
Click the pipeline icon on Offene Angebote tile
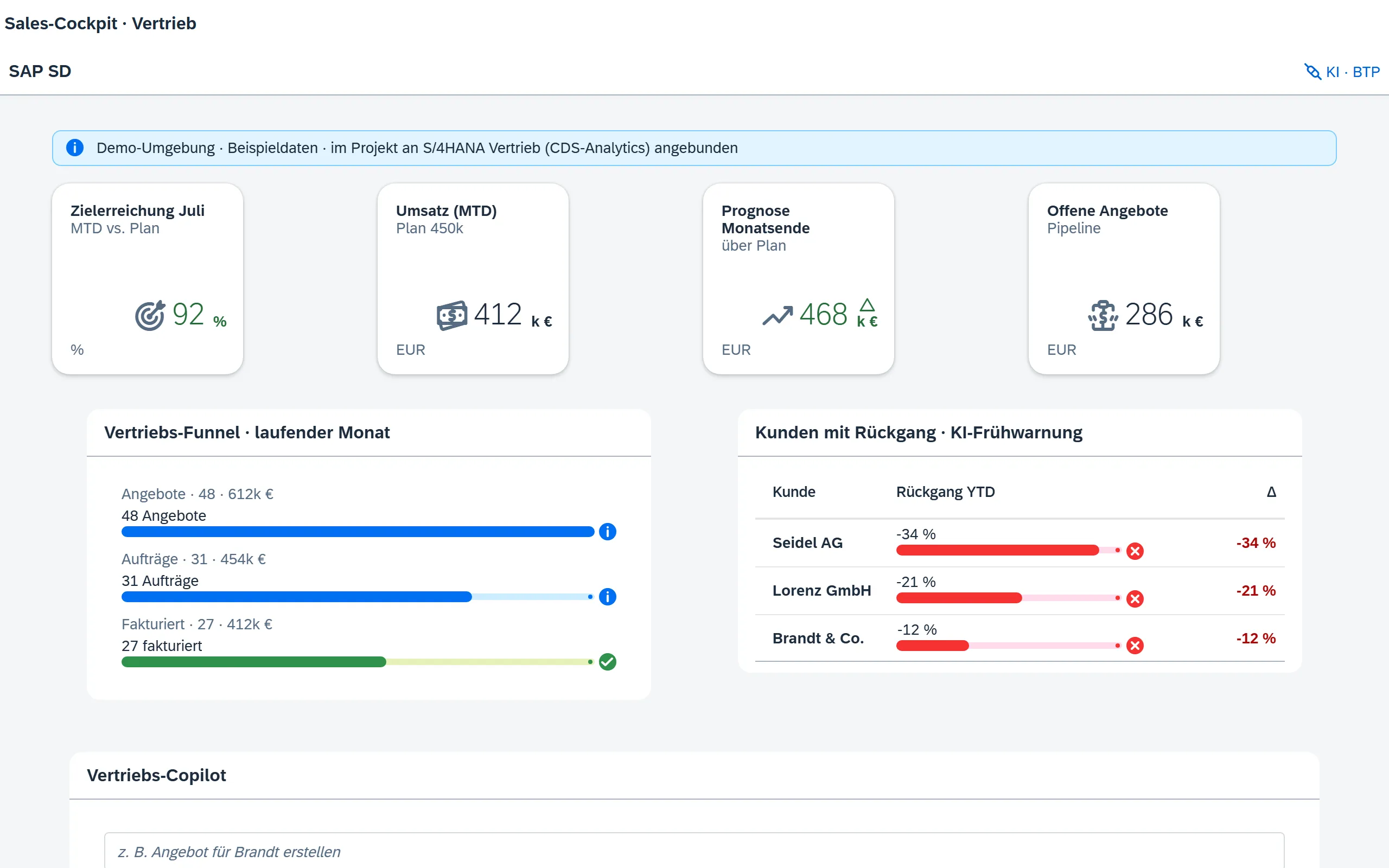1103,315
